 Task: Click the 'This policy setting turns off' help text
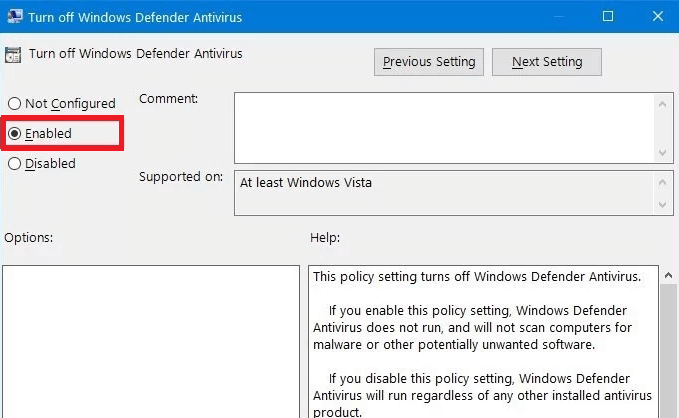point(477,277)
